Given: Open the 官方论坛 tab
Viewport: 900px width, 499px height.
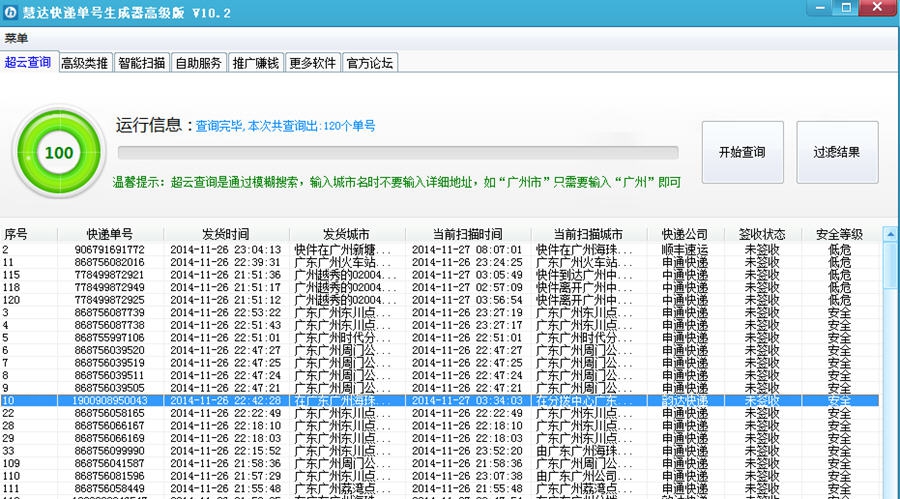Looking at the screenshot, I should coord(370,63).
